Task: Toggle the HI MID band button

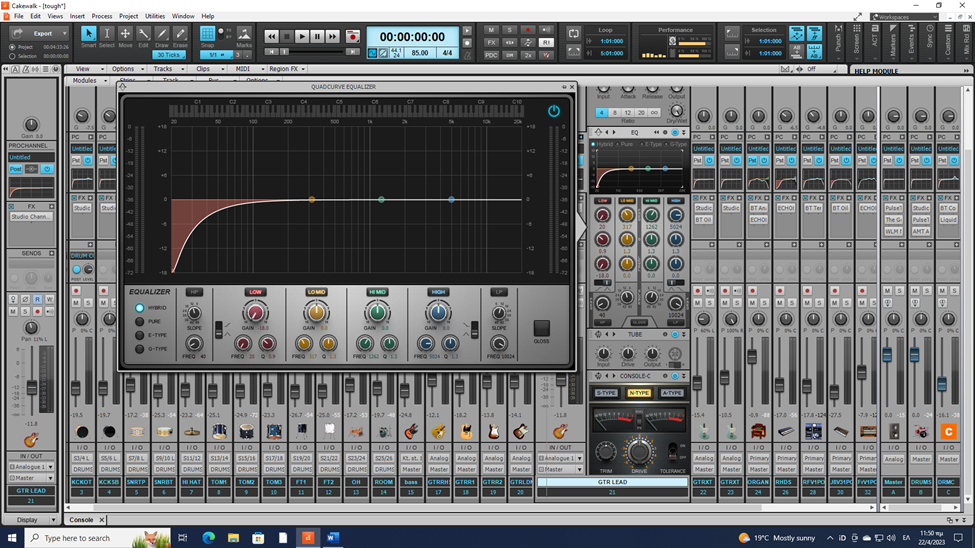Action: (x=377, y=292)
